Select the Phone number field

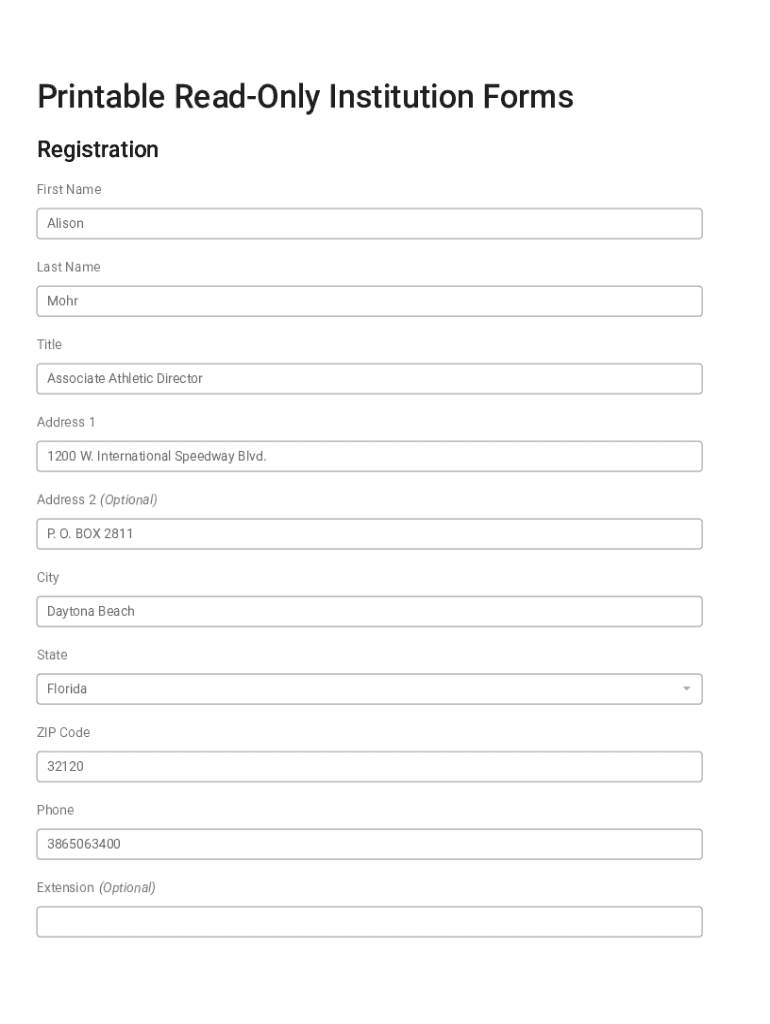point(369,843)
